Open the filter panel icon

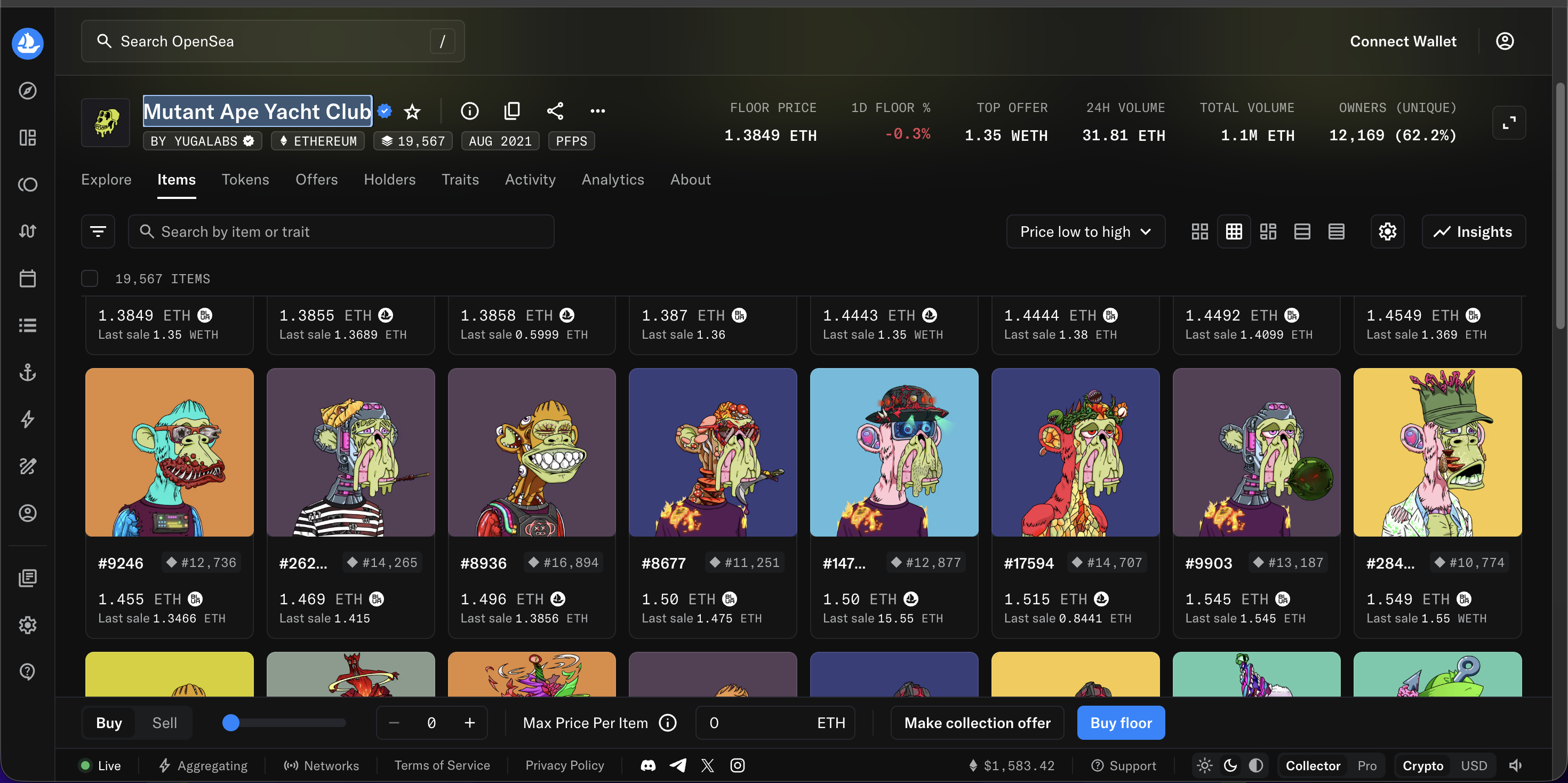(98, 231)
